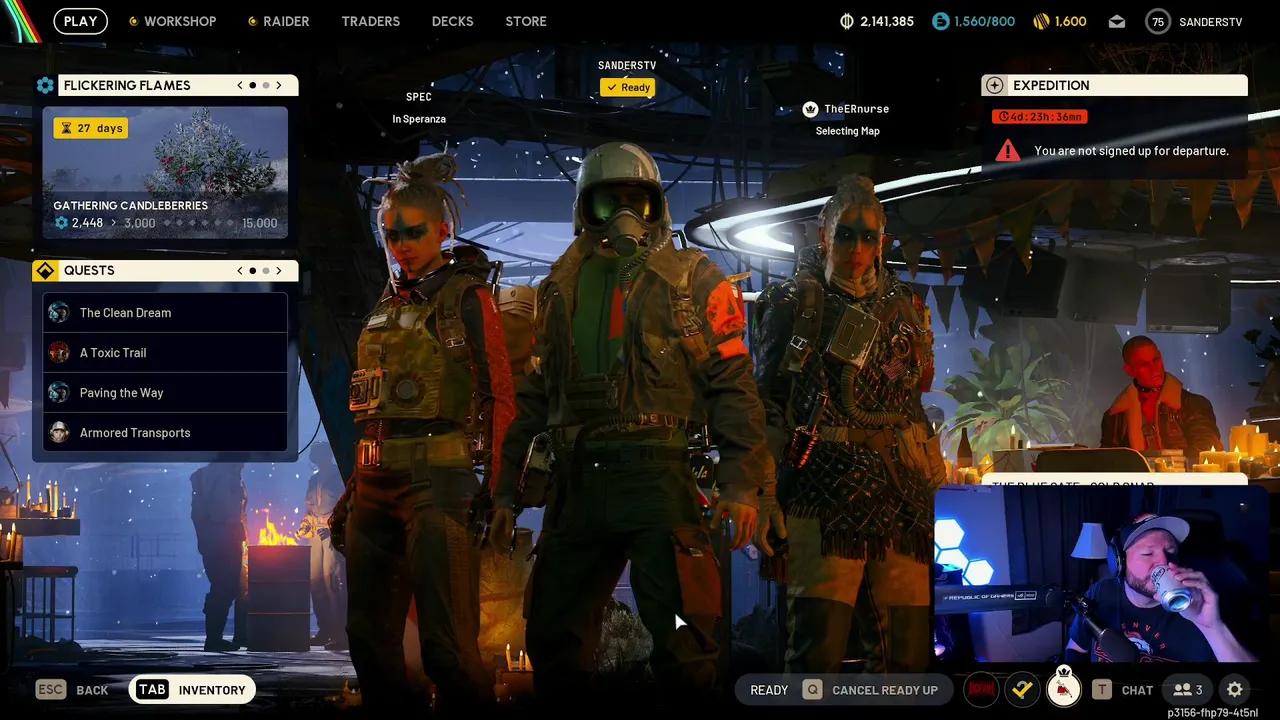Go to previous Quests page arrow
1280x720 pixels.
tap(240, 271)
